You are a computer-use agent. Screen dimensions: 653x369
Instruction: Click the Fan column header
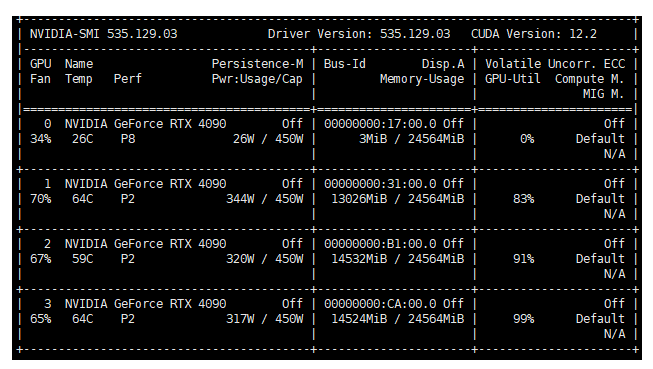(x=40, y=79)
